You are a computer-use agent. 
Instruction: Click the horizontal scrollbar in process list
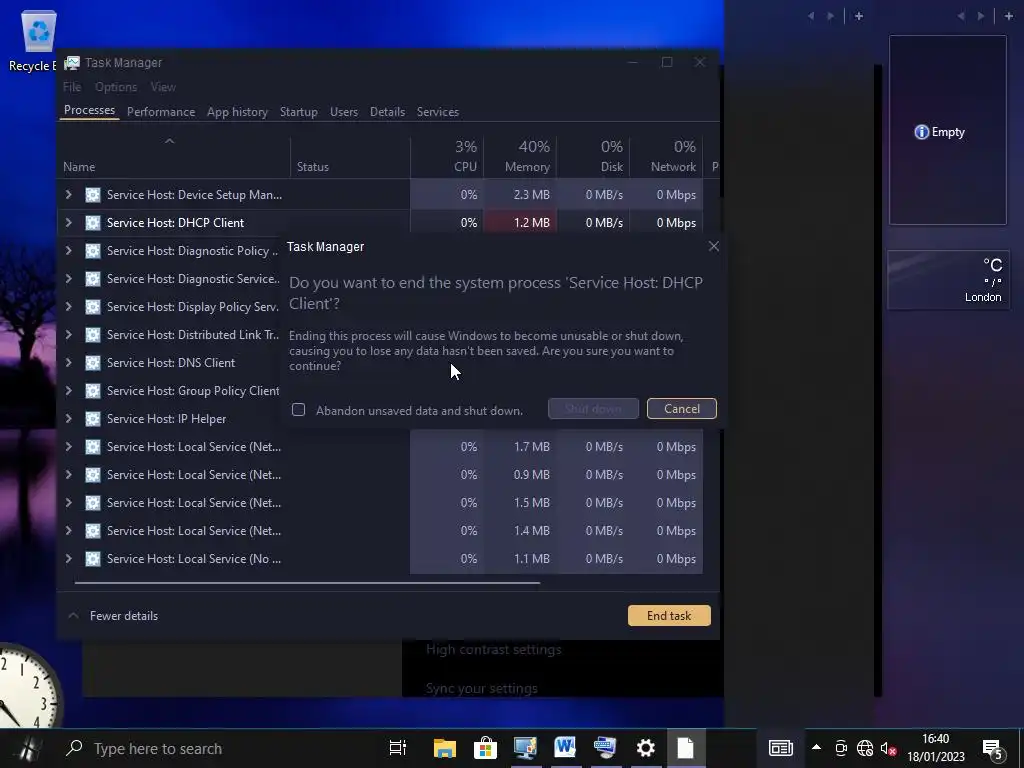click(x=307, y=582)
